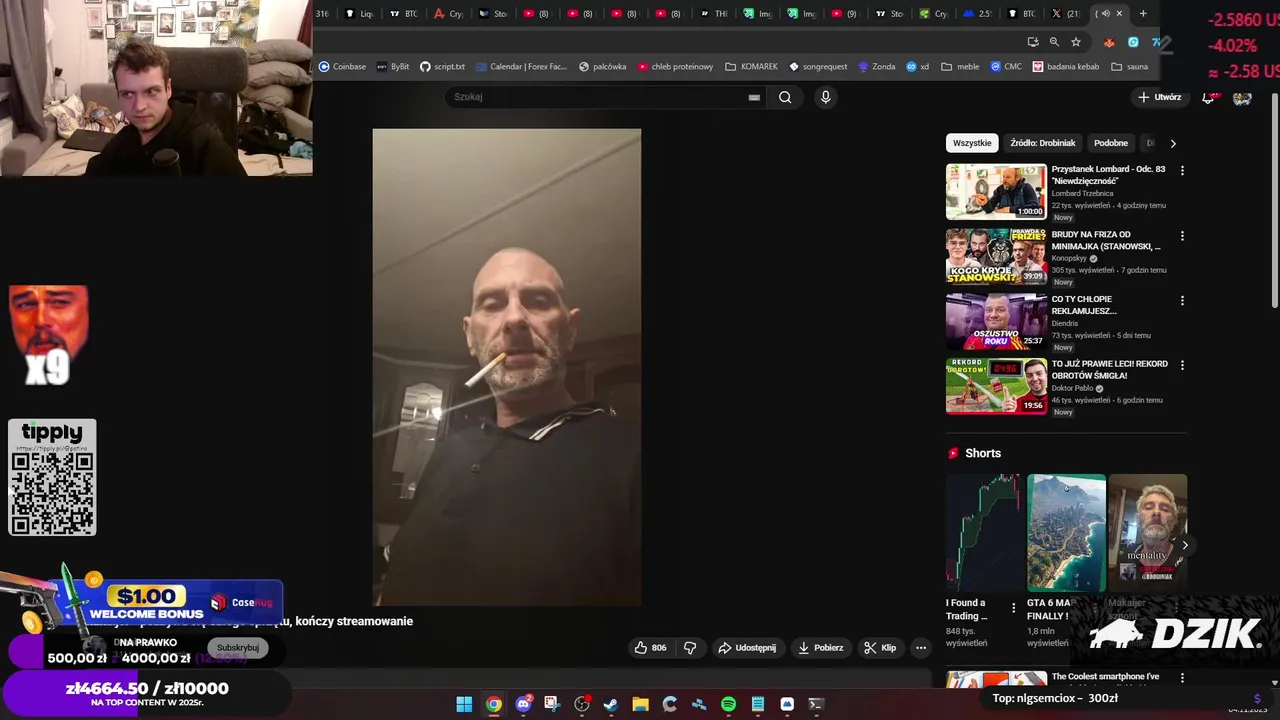
Task: Click the YouTube search magnifier button
Action: click(785, 97)
